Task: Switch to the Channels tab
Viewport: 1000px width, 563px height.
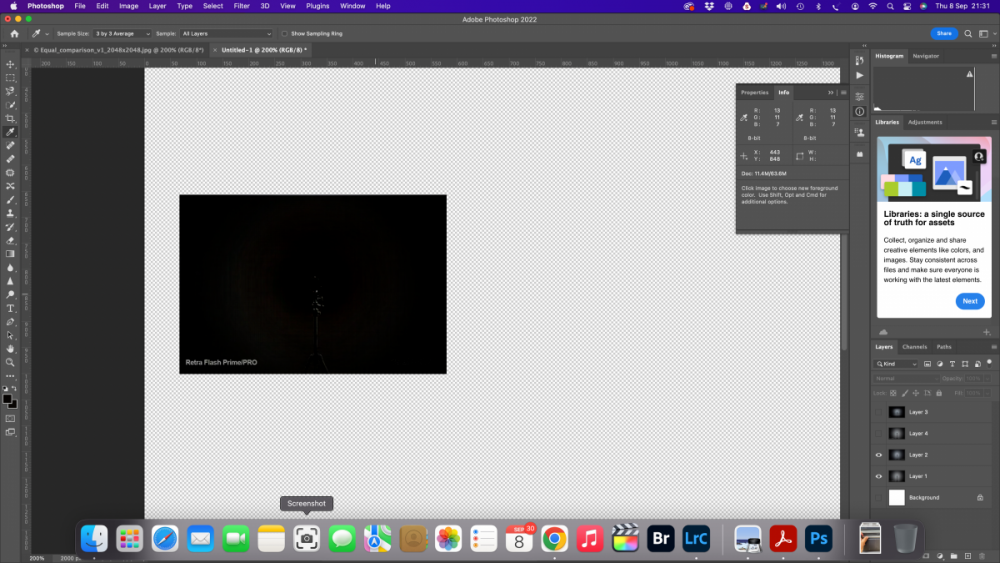Action: 914,347
